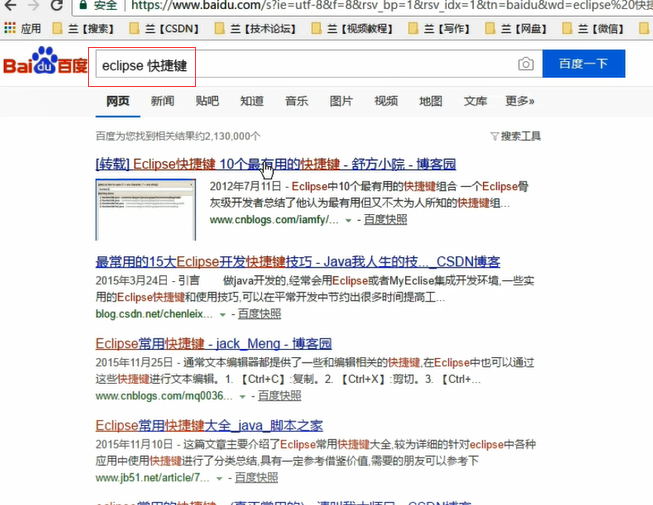653x505 pixels.
Task: Open result Eclipse常用快捷键 - jack_Meng
Action: [214, 344]
